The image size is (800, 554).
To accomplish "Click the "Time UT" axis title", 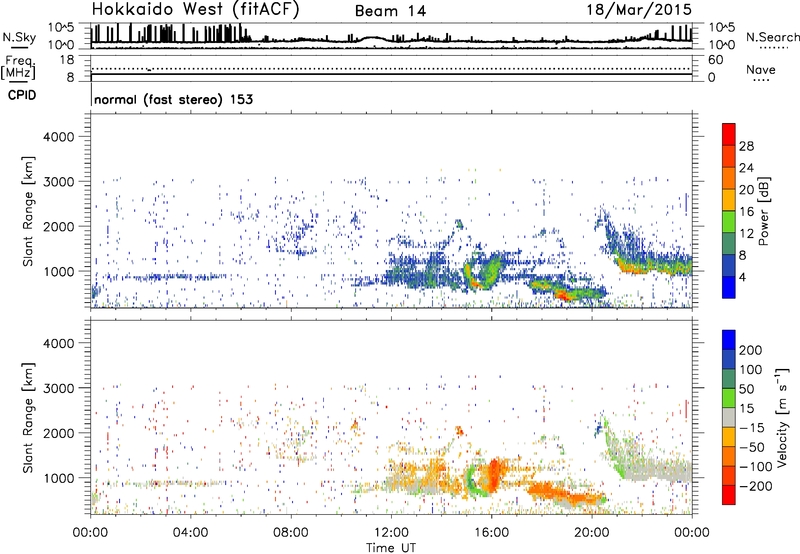I will click(x=390, y=548).
